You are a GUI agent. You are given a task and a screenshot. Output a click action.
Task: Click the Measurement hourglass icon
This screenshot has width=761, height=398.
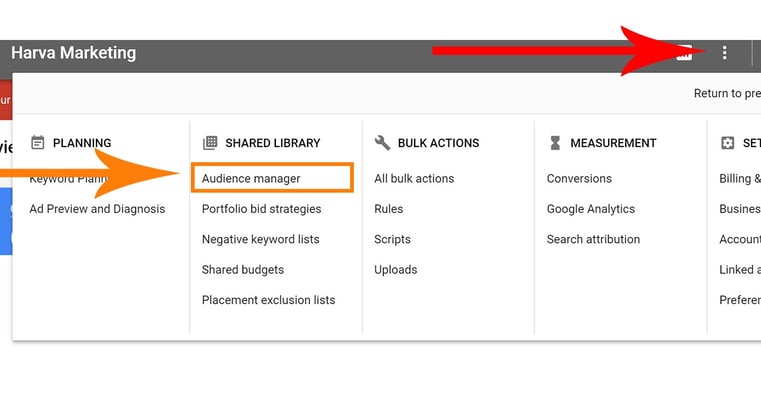(x=555, y=143)
